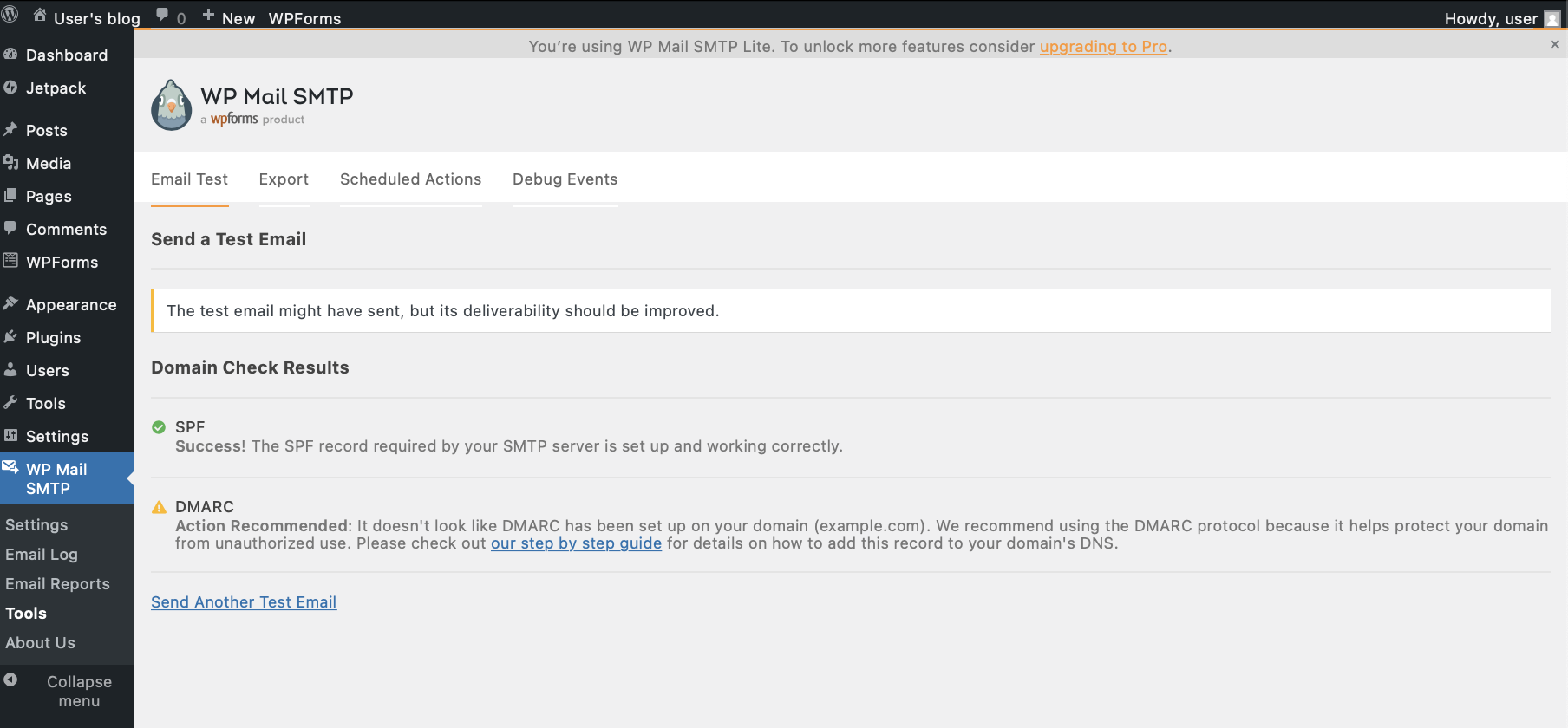Image resolution: width=1568 pixels, height=728 pixels.
Task: Click the Appearance paintbrush icon
Action: pyautogui.click(x=10, y=303)
